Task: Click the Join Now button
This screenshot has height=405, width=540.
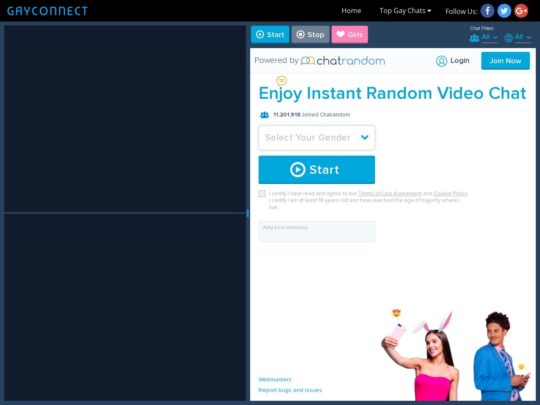Action: [505, 61]
